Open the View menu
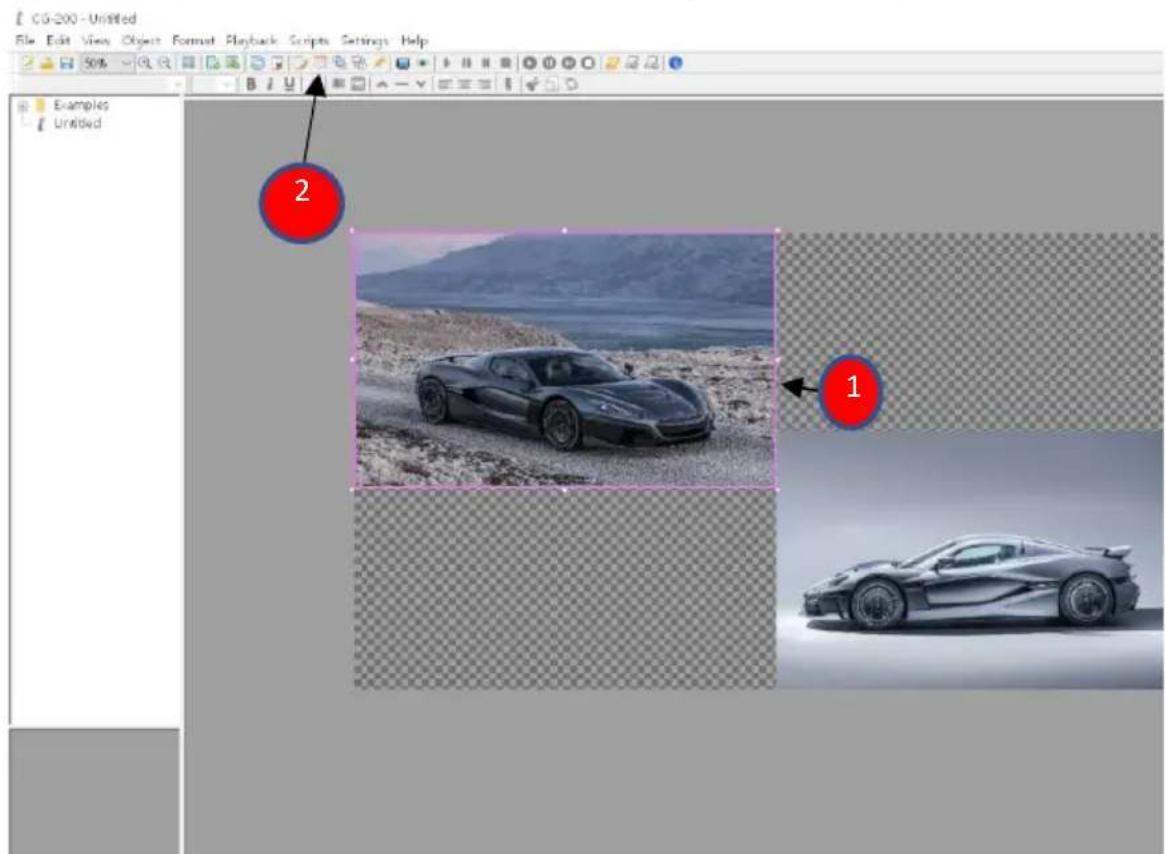The height and width of the screenshot is (854, 1165). [x=95, y=40]
